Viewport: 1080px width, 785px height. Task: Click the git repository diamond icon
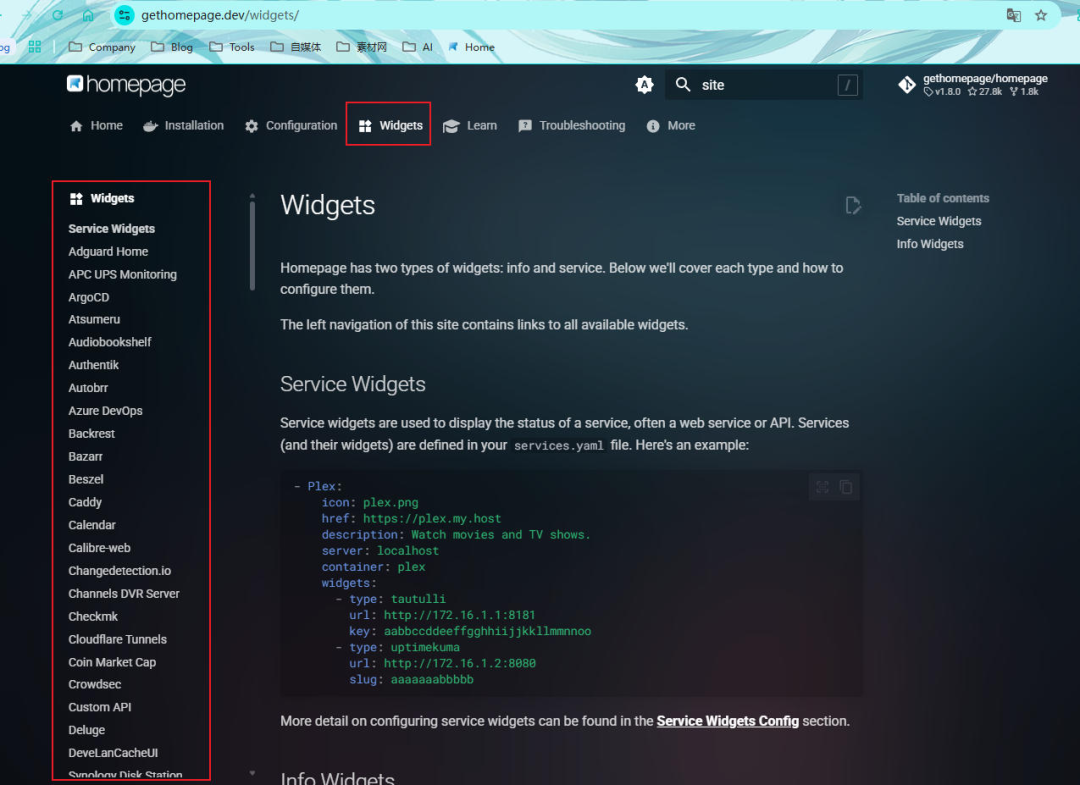coord(907,85)
